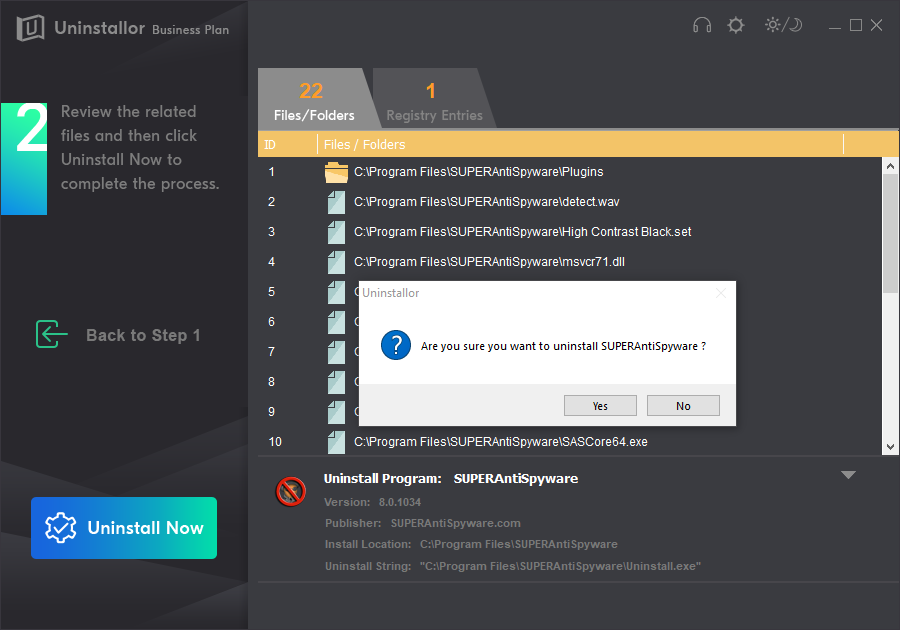Select the msvcr71.dll path entry

(489, 262)
